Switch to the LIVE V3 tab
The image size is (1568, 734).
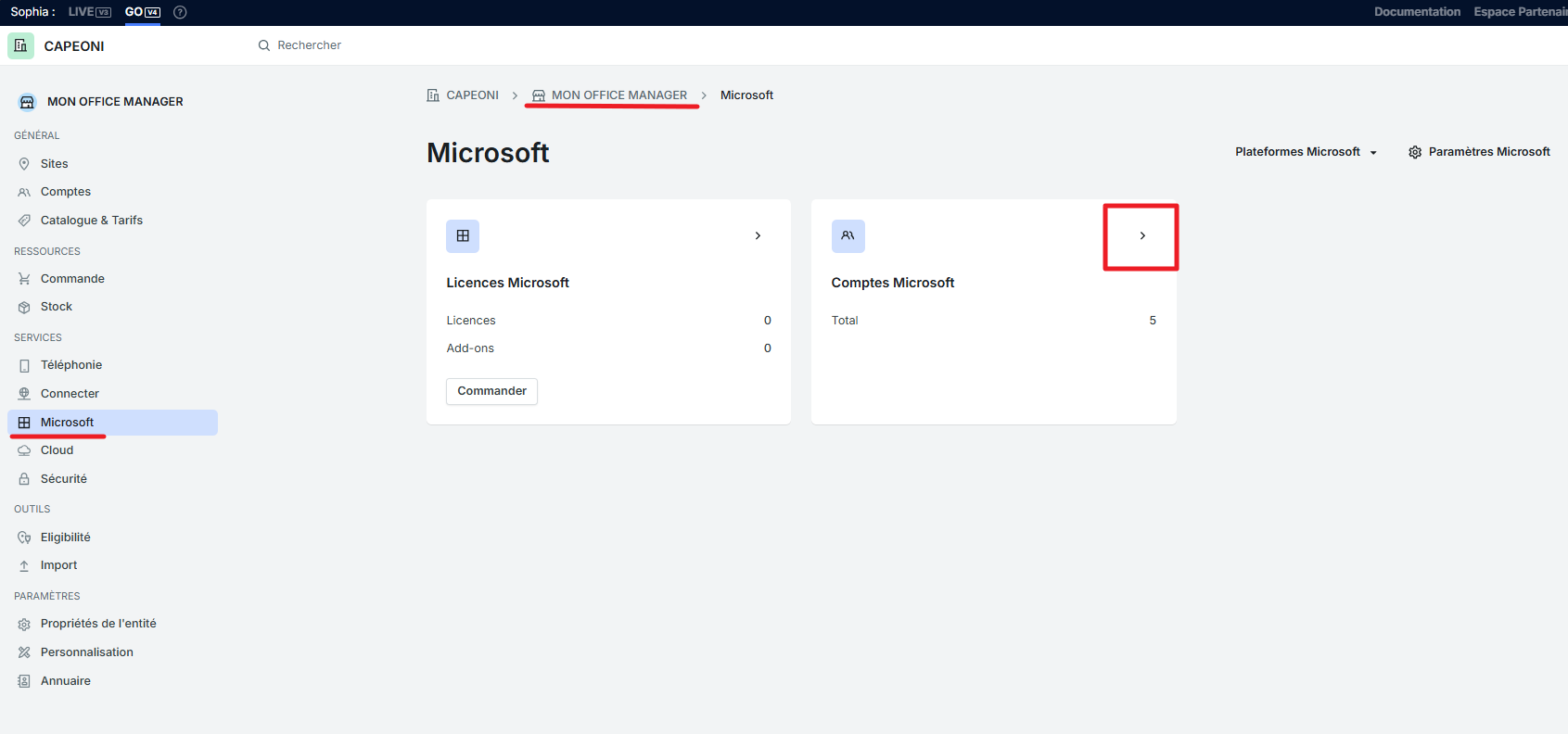click(x=90, y=12)
